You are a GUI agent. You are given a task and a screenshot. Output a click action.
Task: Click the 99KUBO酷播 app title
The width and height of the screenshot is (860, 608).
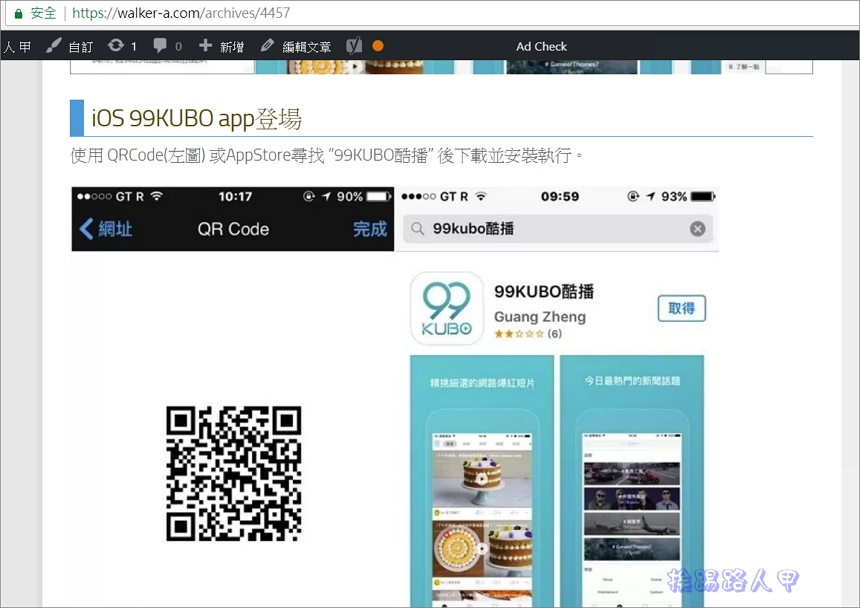[544, 292]
